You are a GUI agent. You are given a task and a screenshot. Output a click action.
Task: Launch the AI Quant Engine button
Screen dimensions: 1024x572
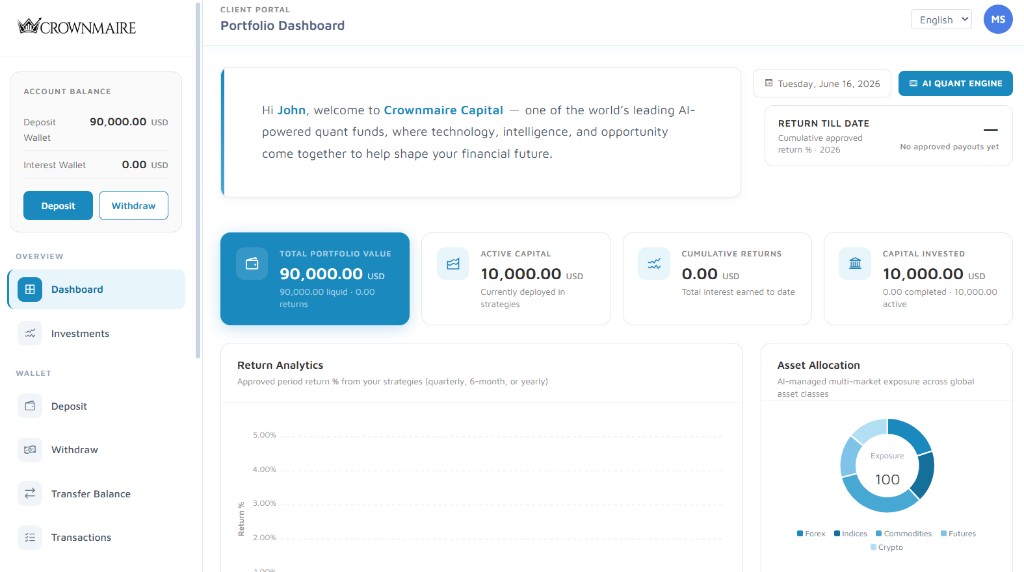(955, 83)
